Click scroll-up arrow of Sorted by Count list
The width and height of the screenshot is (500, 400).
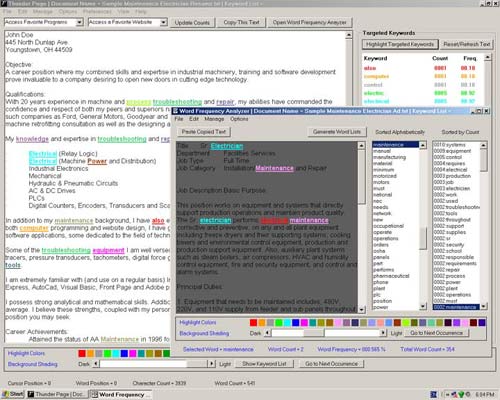pos(484,145)
